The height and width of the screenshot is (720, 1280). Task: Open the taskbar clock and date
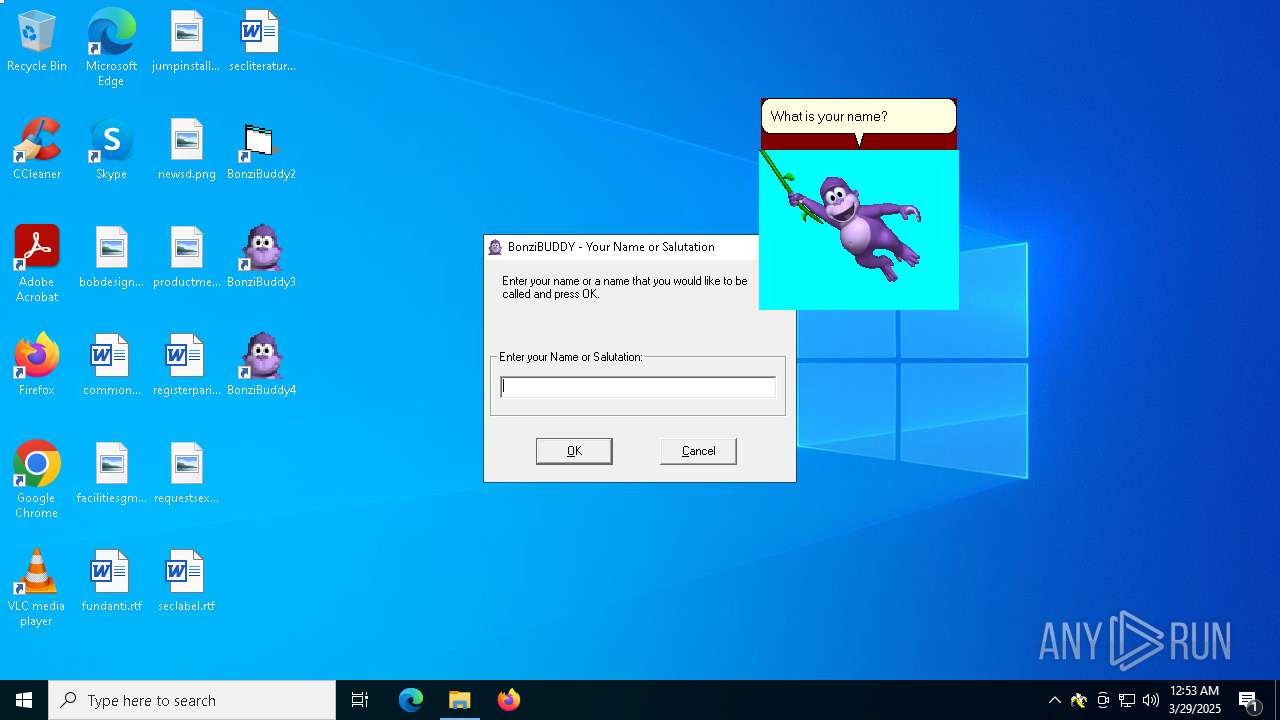pos(1195,700)
